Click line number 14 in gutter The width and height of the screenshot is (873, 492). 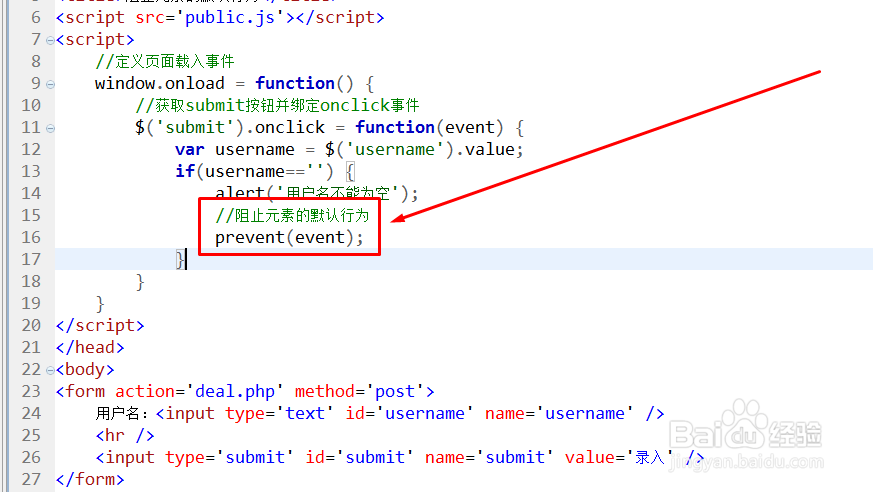point(31,193)
